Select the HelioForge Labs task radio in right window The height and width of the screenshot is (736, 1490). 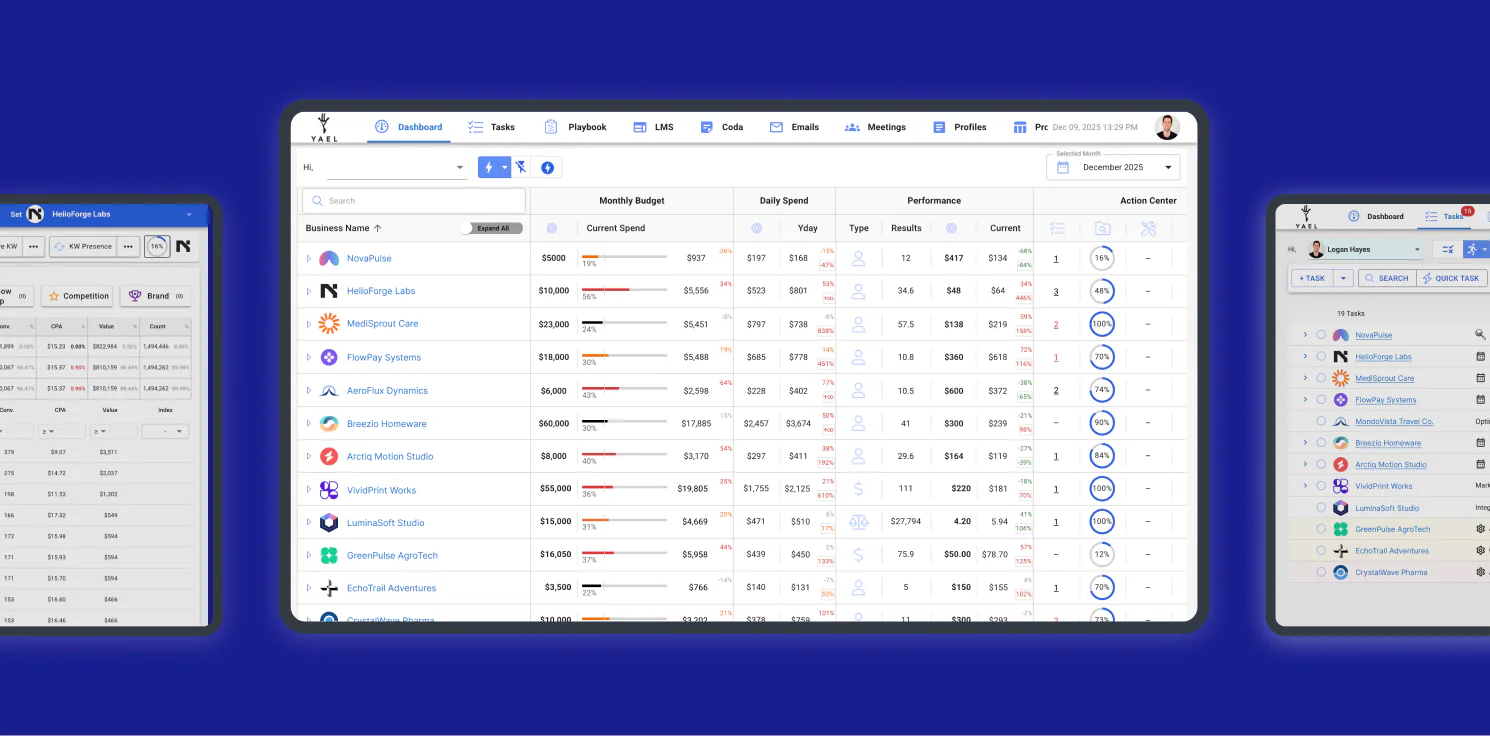(1321, 356)
